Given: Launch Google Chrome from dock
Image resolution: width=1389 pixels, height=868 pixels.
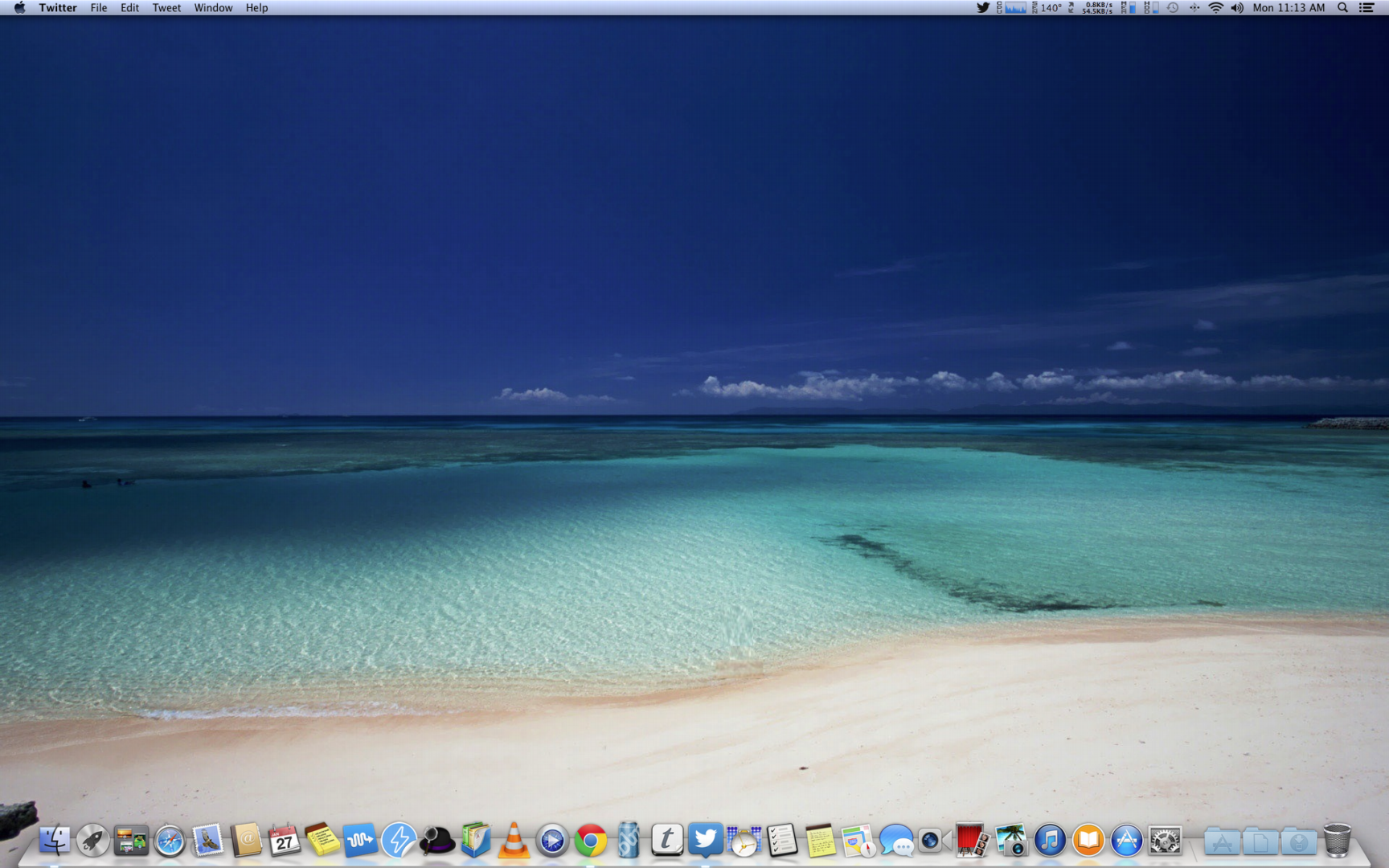Looking at the screenshot, I should [x=591, y=841].
